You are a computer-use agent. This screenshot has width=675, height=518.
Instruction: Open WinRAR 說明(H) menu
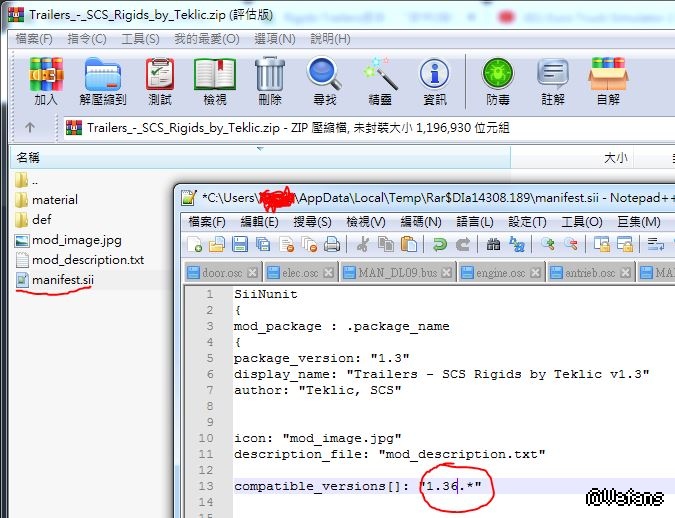tap(330, 39)
